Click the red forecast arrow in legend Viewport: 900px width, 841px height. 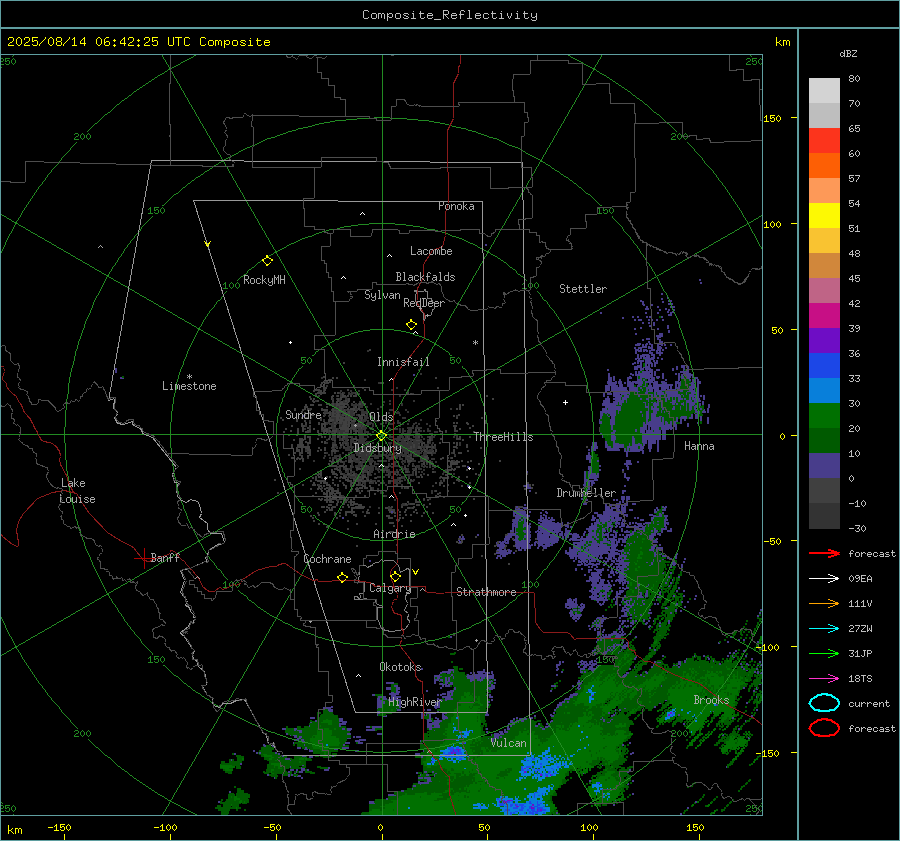point(824,553)
